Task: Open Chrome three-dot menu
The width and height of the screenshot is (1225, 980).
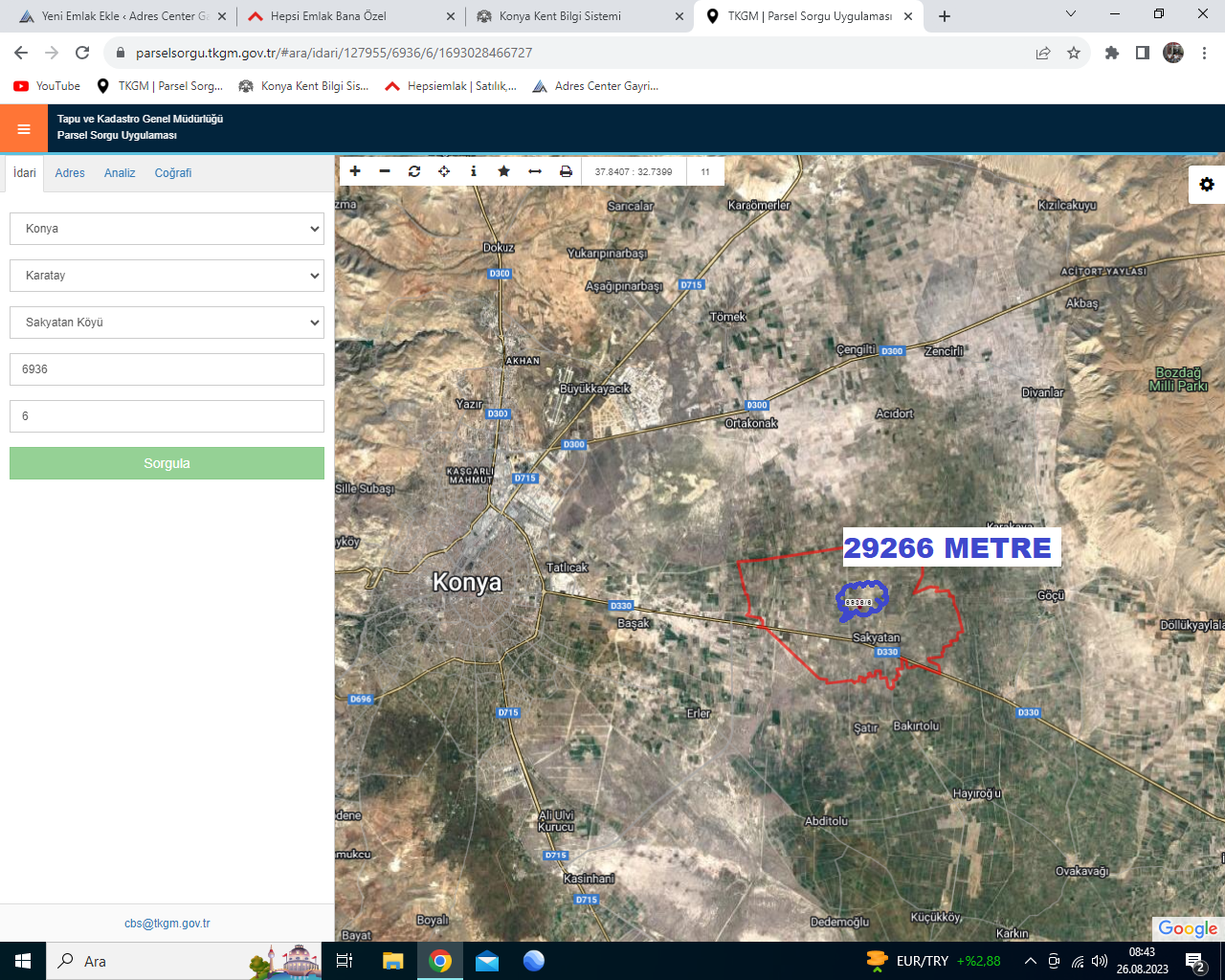Action: coord(1205,53)
